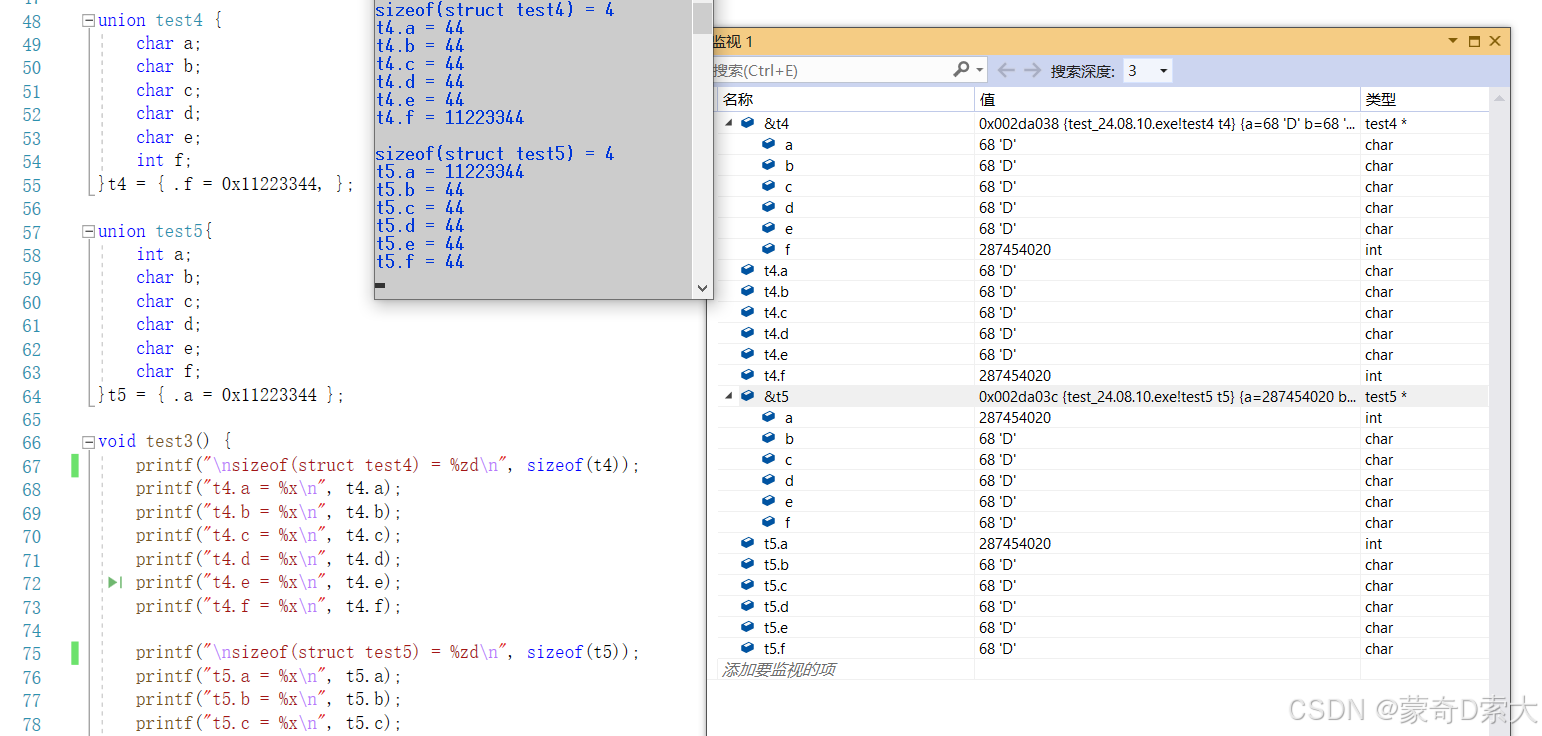The width and height of the screenshot is (1542, 736).
Task: Click the variable icon next to t4.e
Action: click(747, 354)
